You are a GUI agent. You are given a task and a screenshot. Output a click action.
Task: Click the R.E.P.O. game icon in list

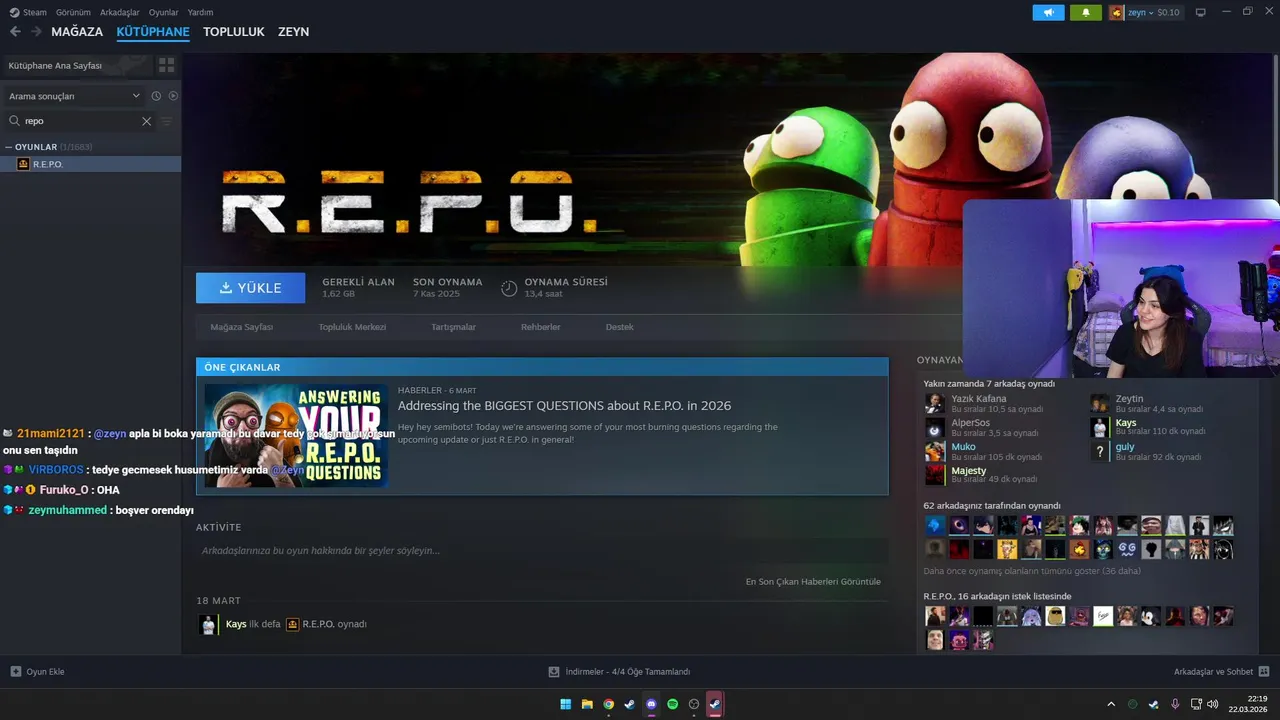(23, 164)
